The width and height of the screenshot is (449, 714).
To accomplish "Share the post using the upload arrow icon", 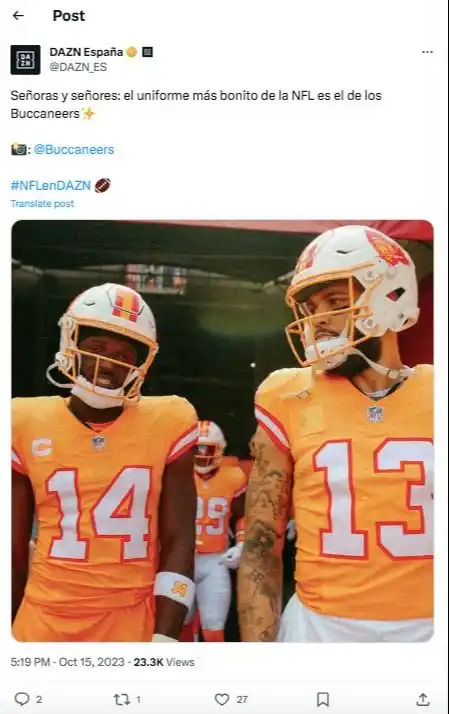I will pos(423,699).
